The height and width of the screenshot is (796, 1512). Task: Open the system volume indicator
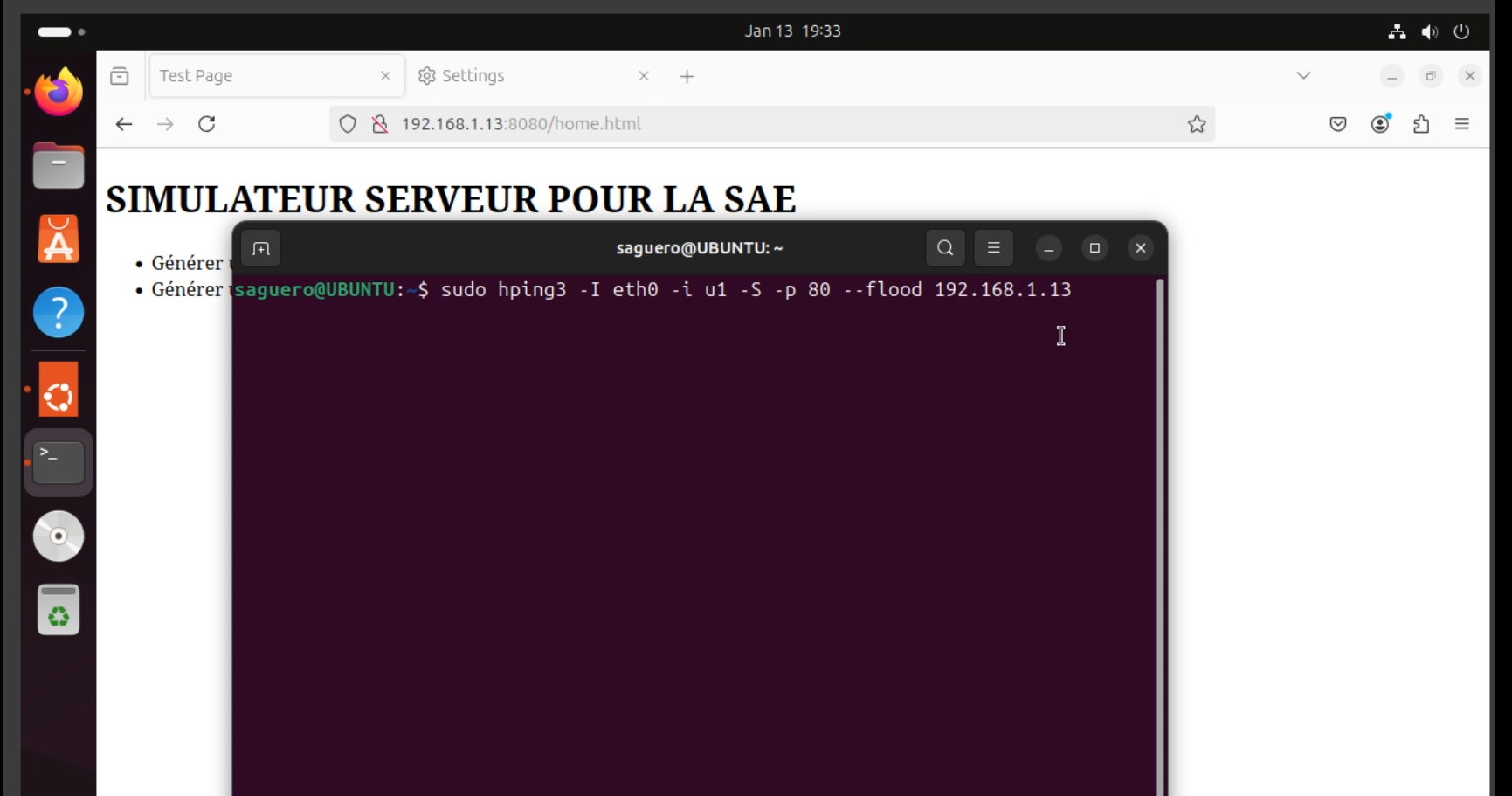tap(1429, 32)
